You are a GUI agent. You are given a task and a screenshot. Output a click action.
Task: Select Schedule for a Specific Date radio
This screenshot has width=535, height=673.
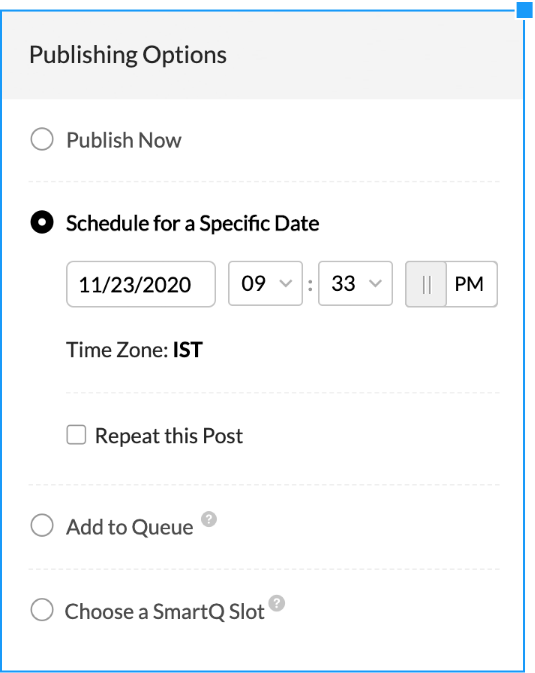[42, 222]
